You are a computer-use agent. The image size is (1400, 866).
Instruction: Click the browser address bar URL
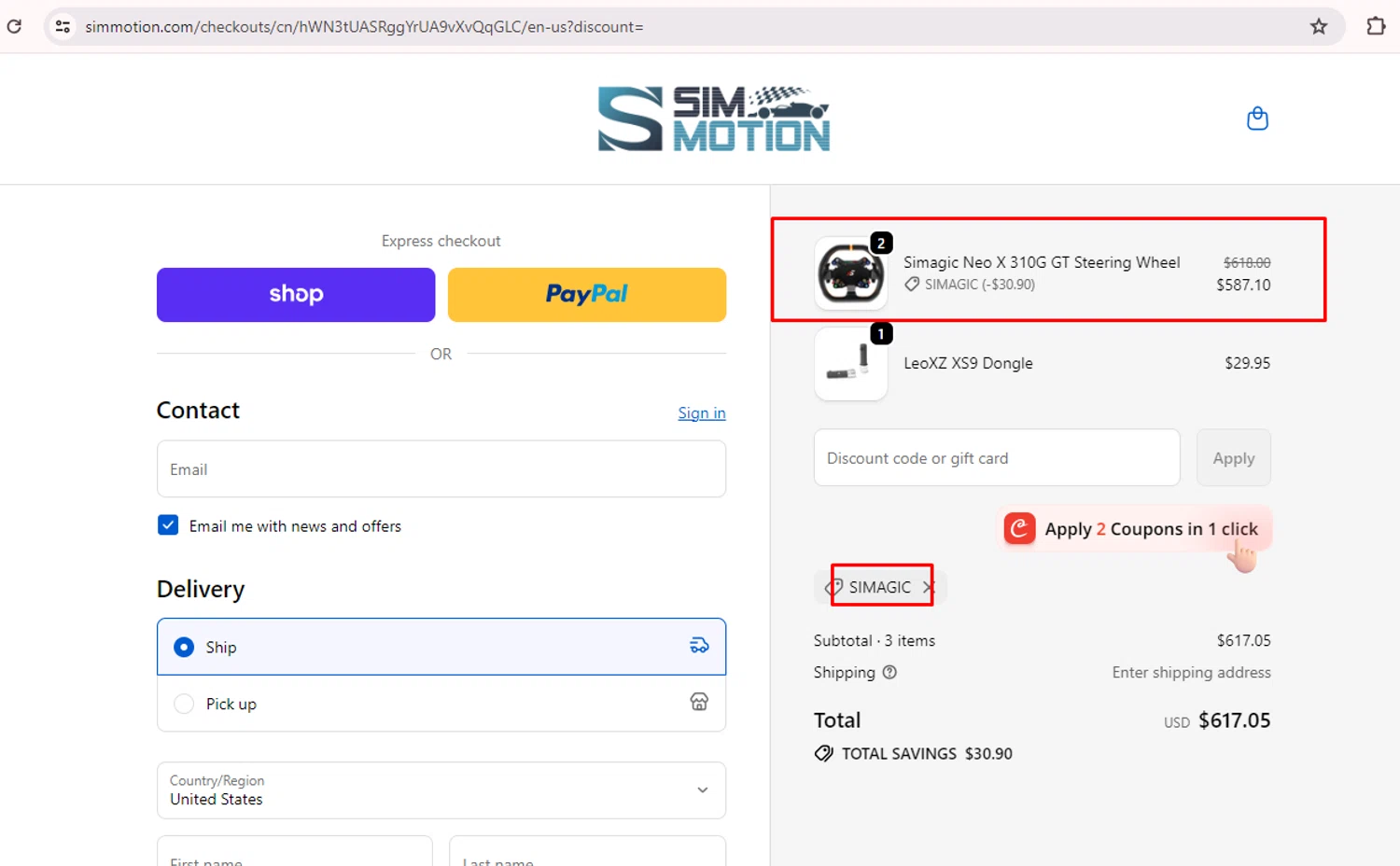pos(364,26)
